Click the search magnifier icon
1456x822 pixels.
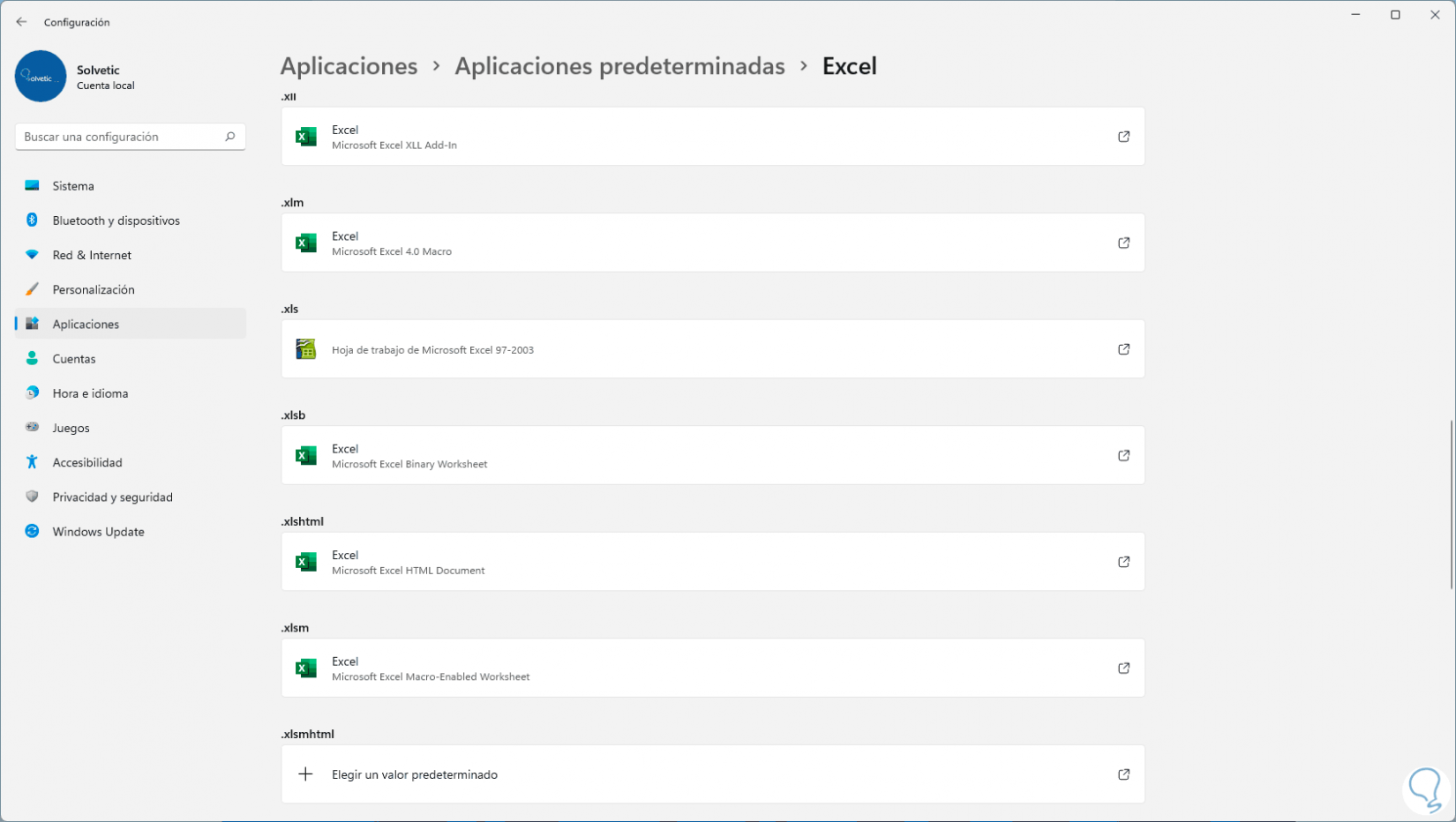click(x=229, y=137)
